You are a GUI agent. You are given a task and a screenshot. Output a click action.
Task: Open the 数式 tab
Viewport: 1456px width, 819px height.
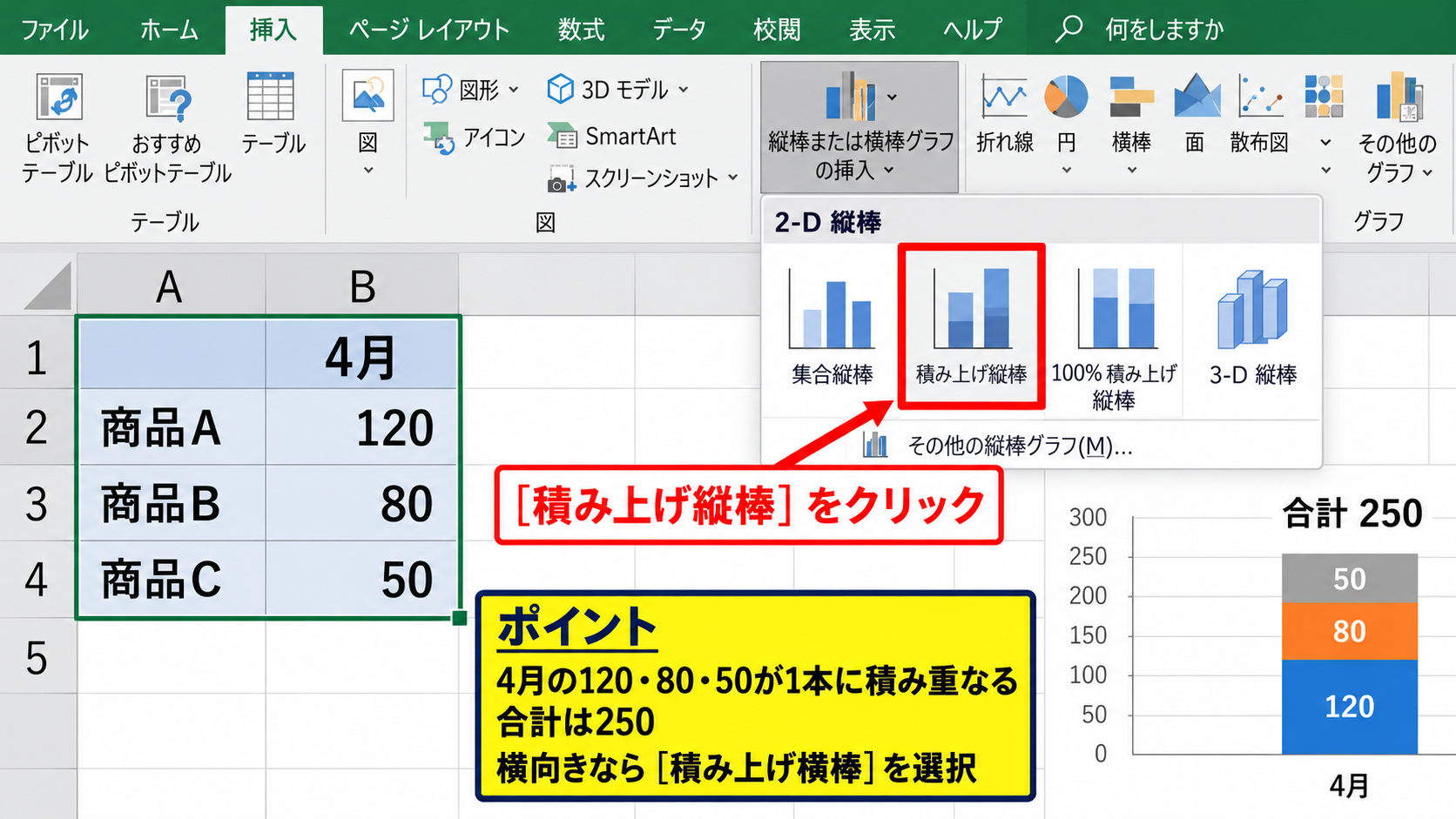click(x=581, y=30)
